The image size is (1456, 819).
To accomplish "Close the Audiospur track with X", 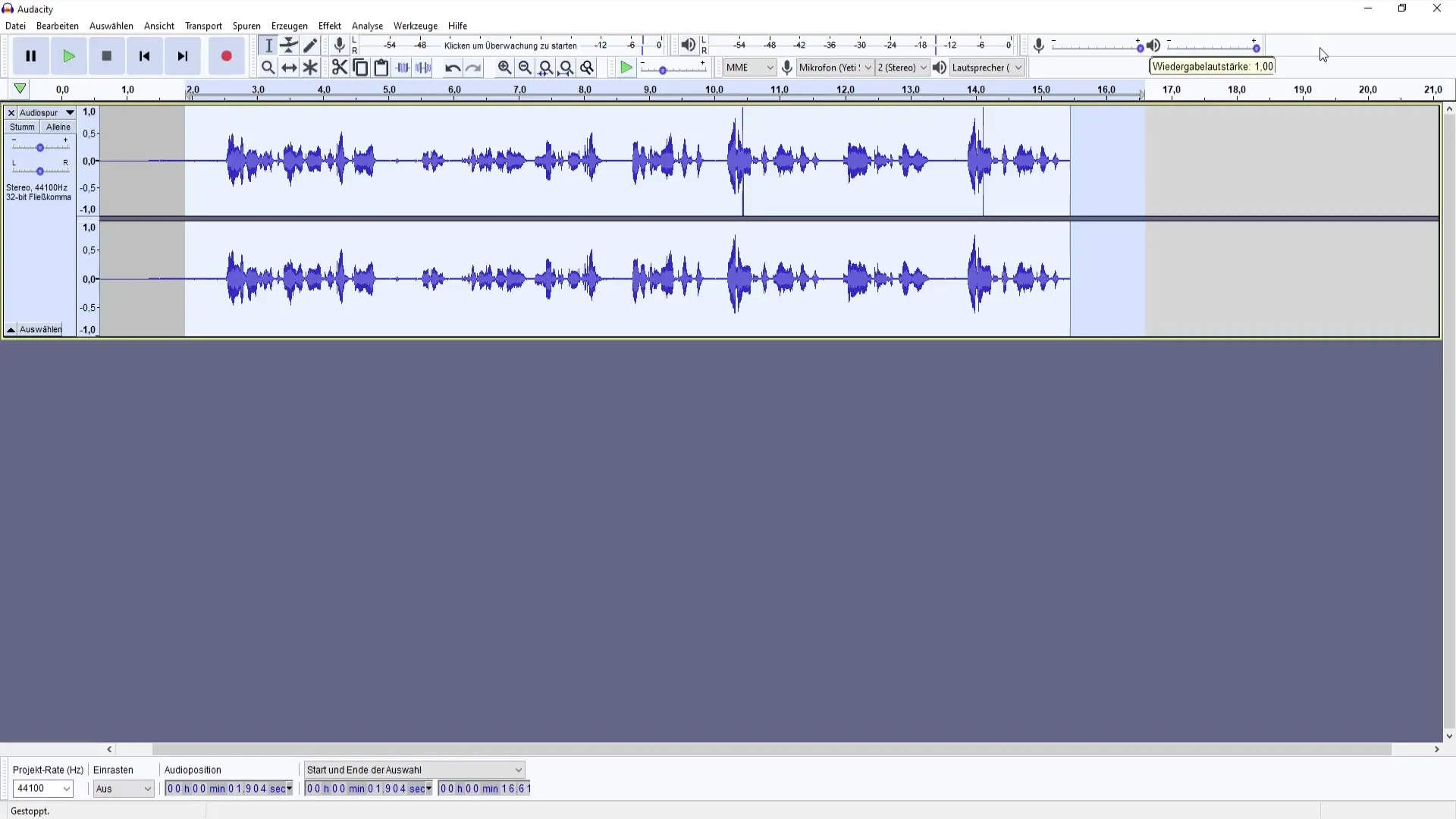I will point(11,113).
